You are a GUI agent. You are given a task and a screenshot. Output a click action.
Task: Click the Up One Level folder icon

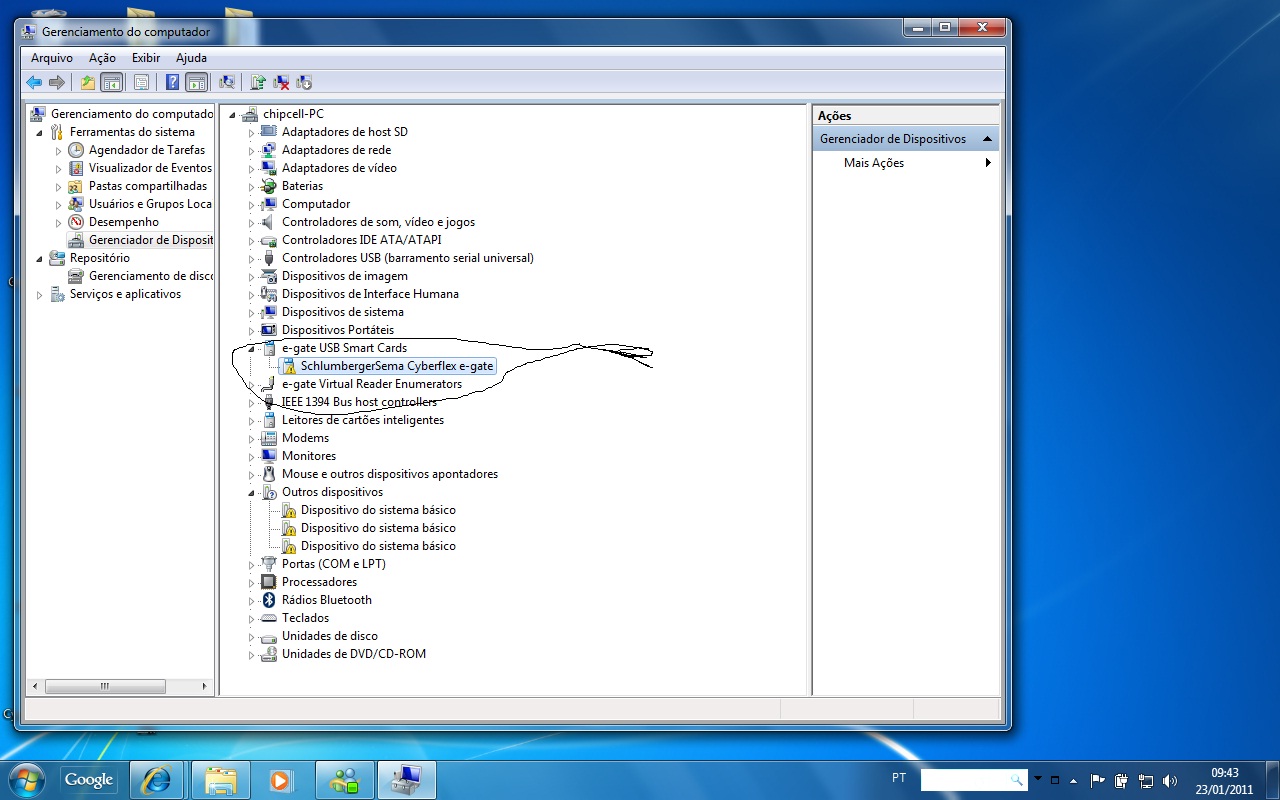[x=88, y=82]
